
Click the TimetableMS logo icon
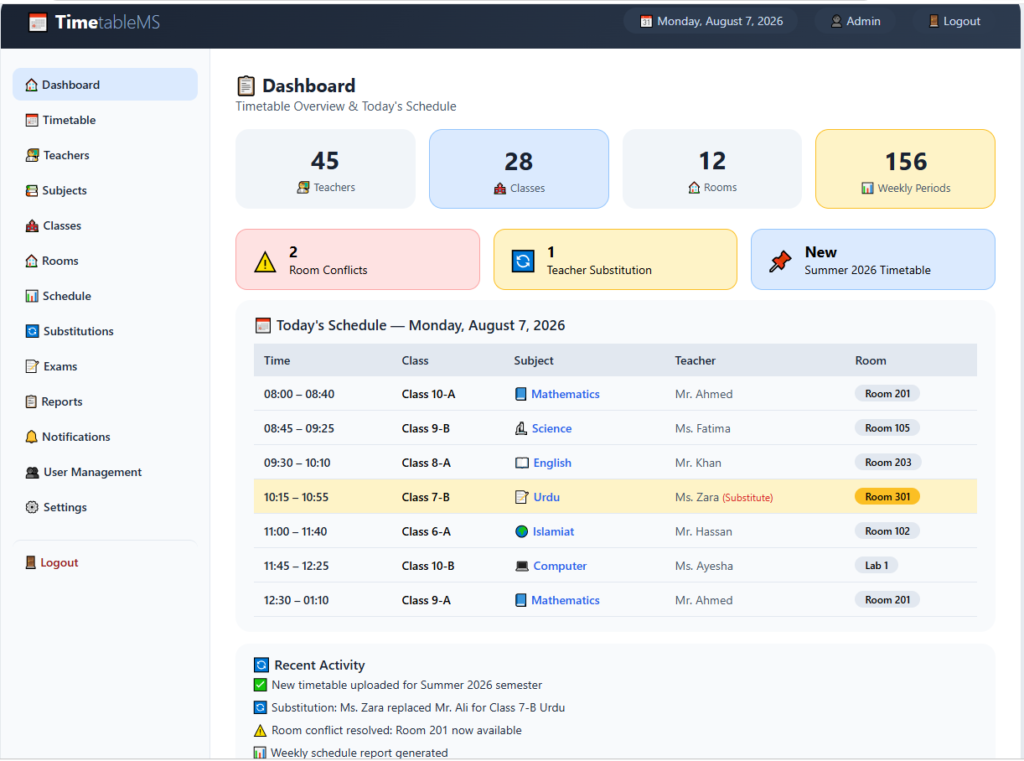[x=38, y=22]
